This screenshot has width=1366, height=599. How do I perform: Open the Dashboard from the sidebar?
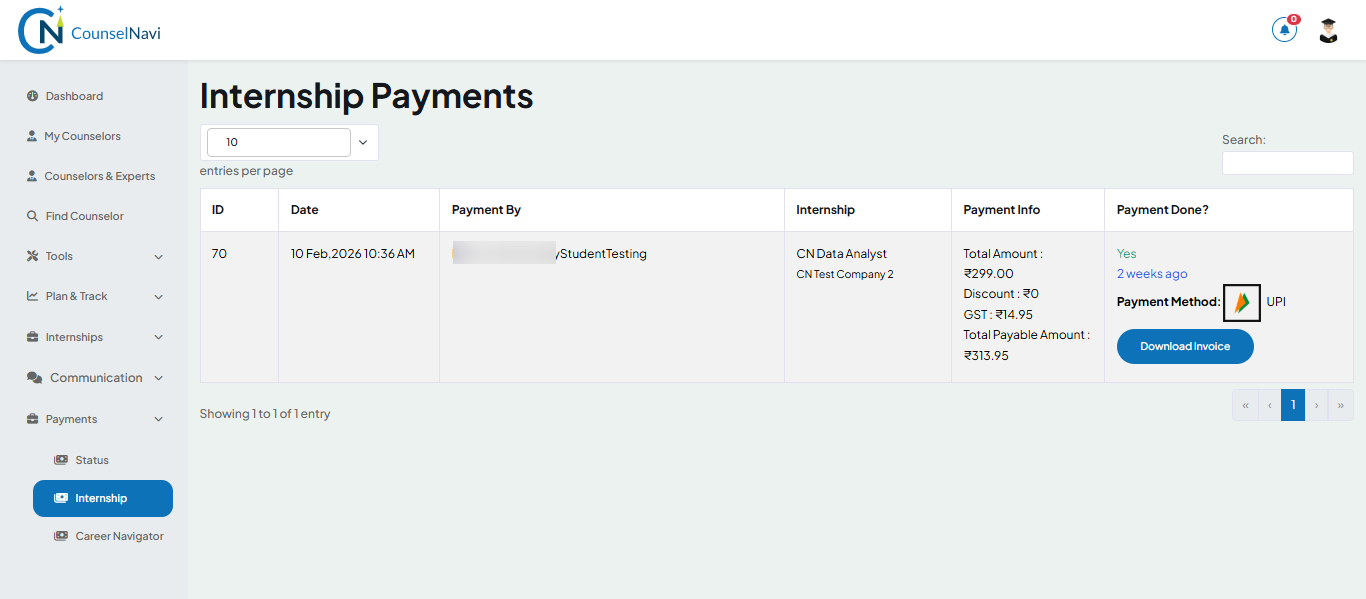point(75,95)
